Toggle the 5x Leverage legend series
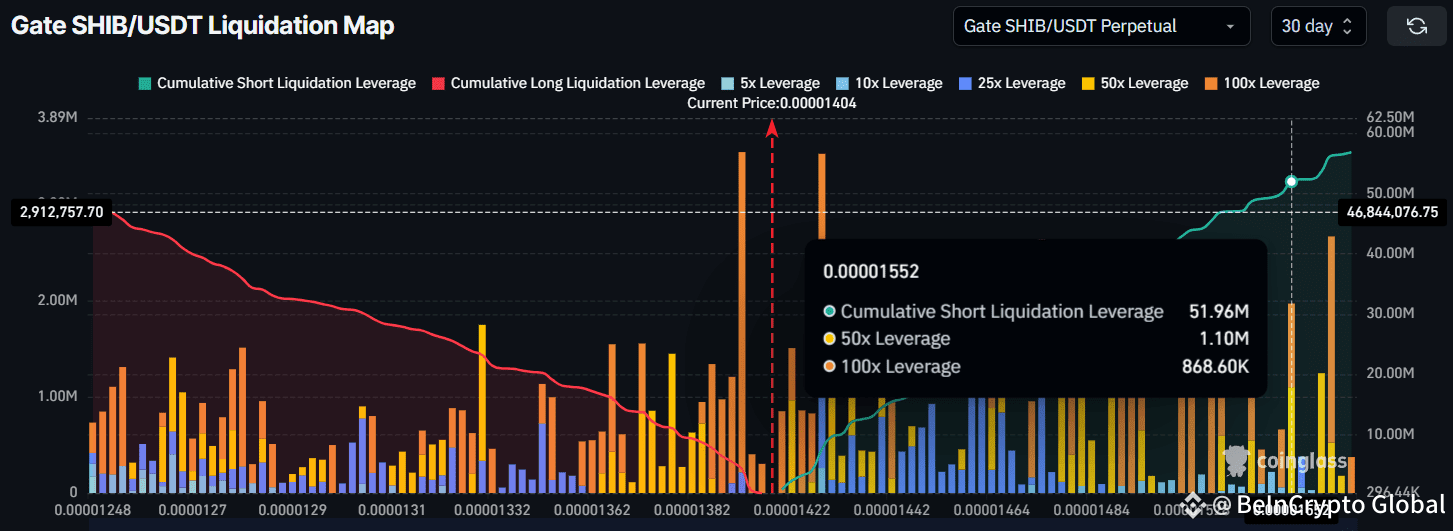 [x=769, y=83]
